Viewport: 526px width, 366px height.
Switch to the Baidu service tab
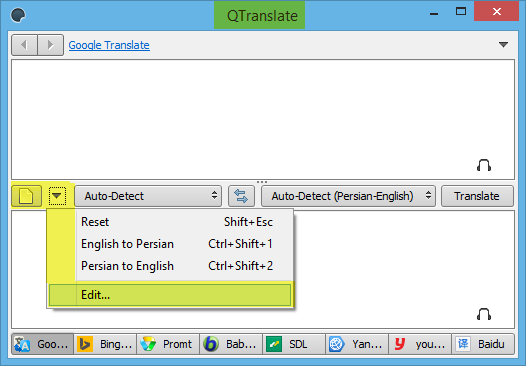click(x=483, y=344)
